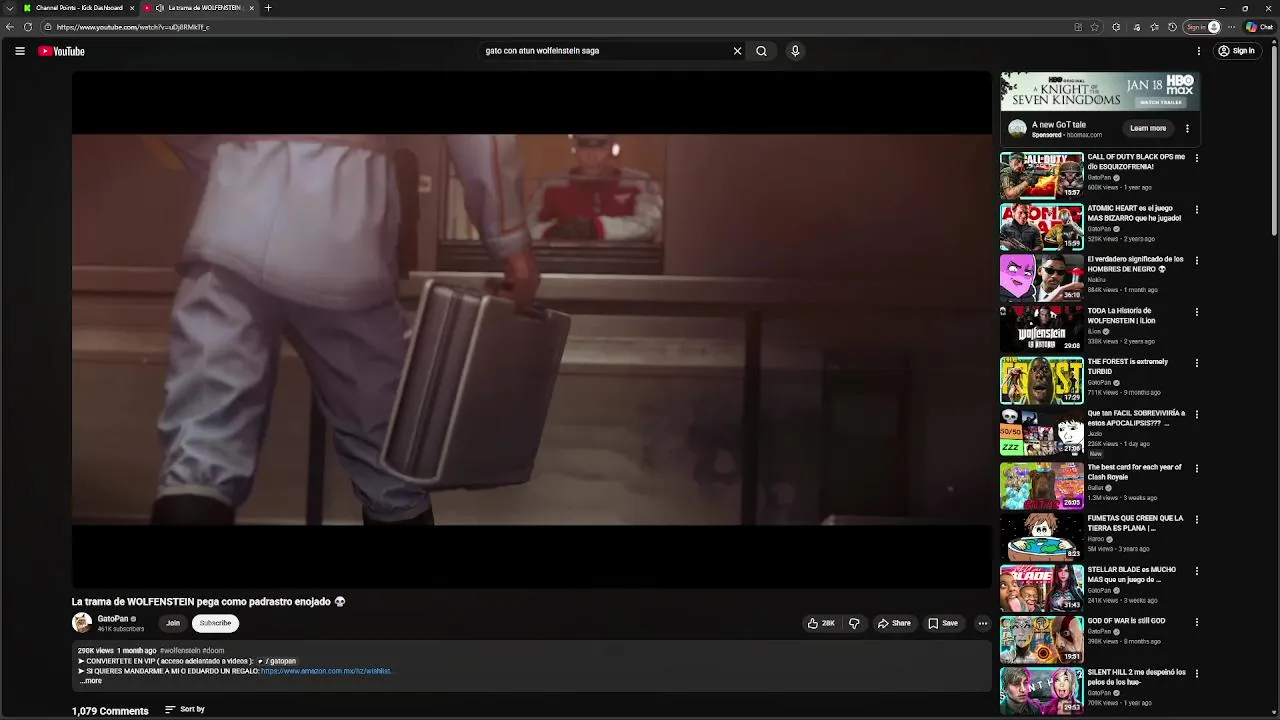Click Join for GatoPan membership
The image size is (1280, 720).
173,623
